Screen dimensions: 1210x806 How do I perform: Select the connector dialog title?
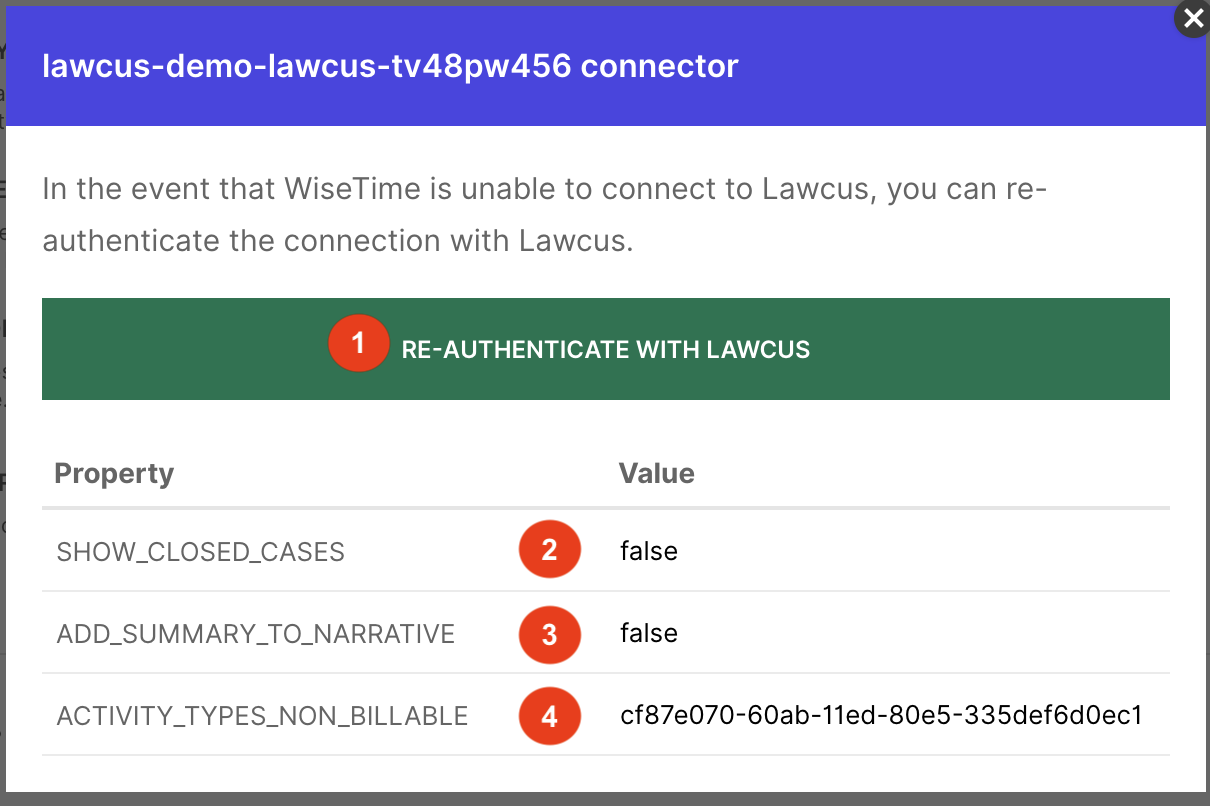point(389,65)
